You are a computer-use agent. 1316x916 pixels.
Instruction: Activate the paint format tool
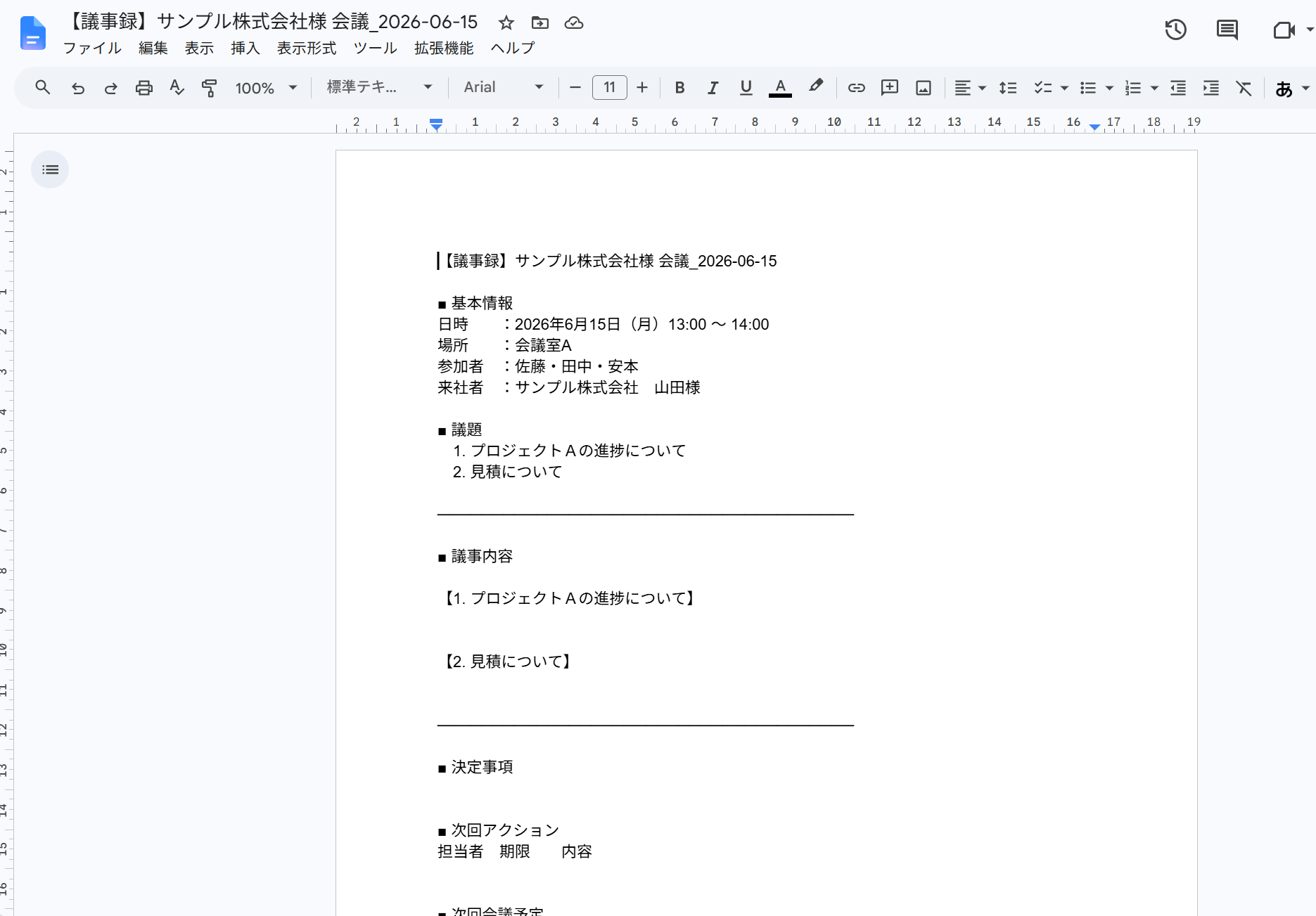(209, 88)
